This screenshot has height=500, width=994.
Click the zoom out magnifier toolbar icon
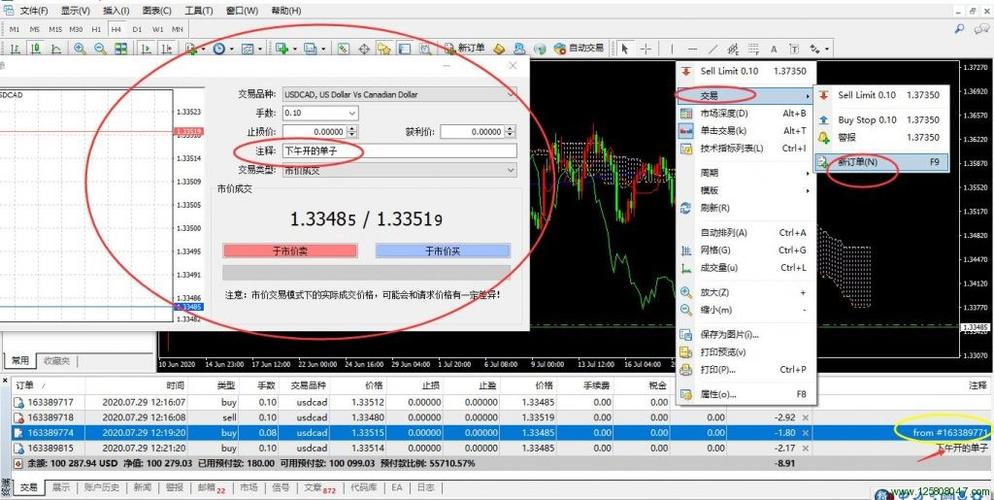100,49
